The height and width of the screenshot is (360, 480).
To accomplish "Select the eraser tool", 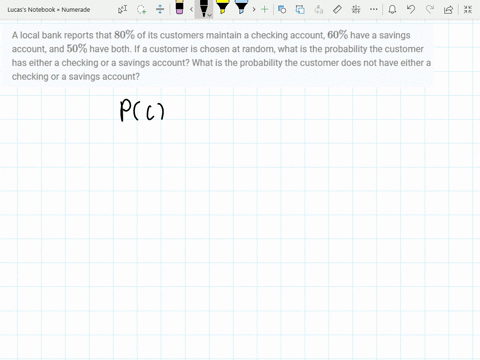I will [x=179, y=7].
